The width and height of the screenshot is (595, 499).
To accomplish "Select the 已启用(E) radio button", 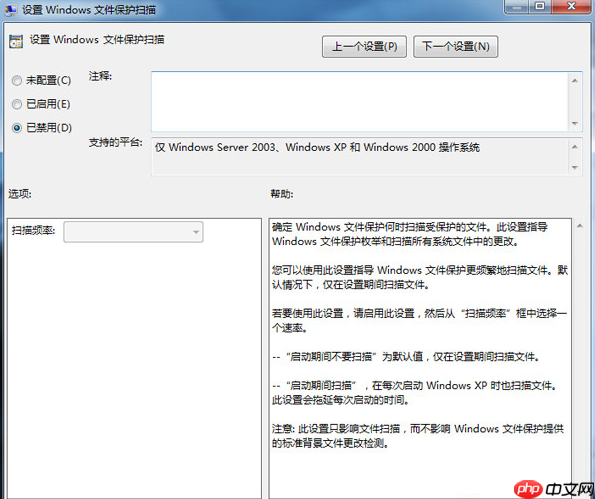I will click(16, 104).
